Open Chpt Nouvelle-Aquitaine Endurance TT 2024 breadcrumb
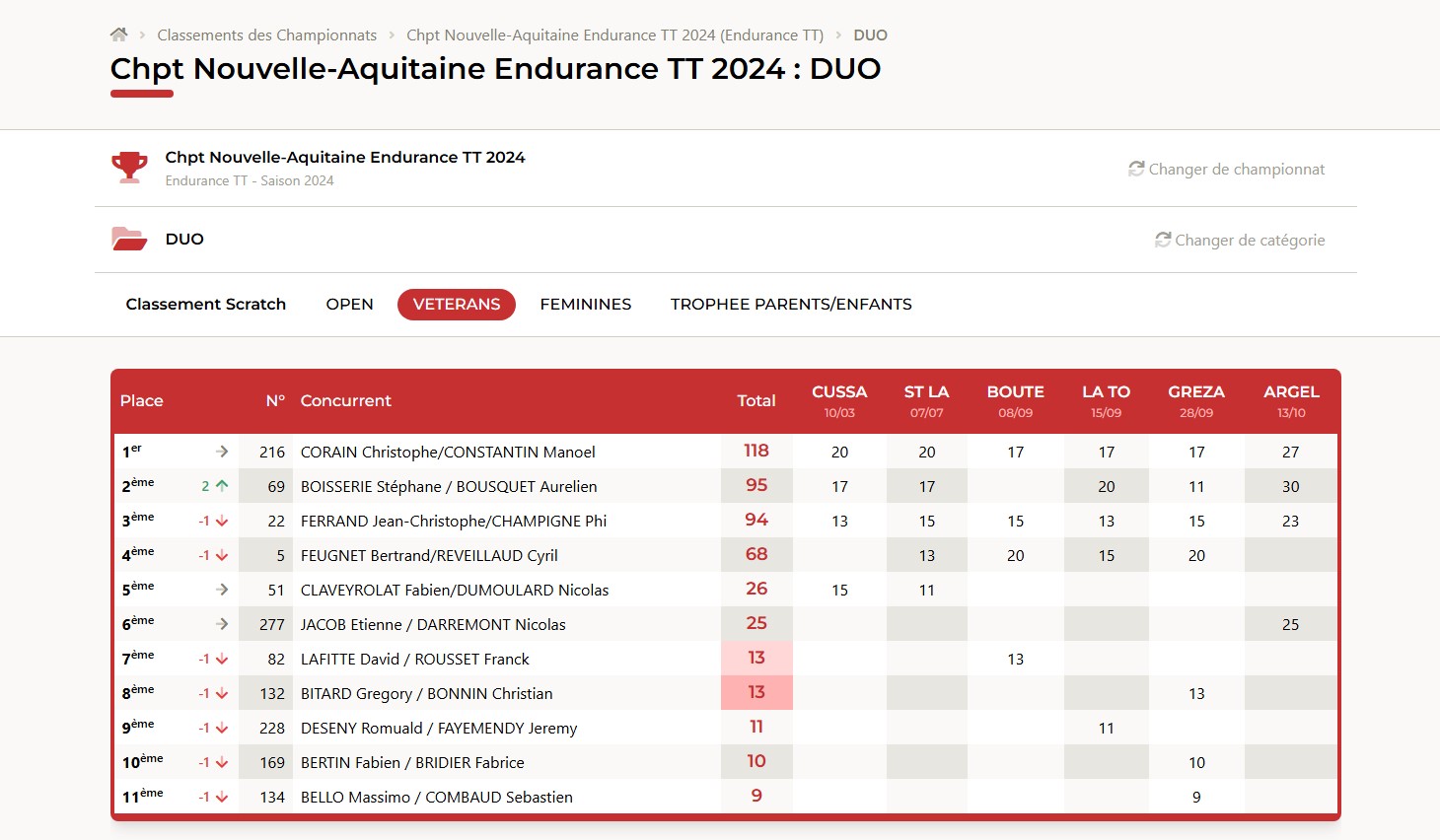Viewport: 1440px width, 840px height. [614, 35]
